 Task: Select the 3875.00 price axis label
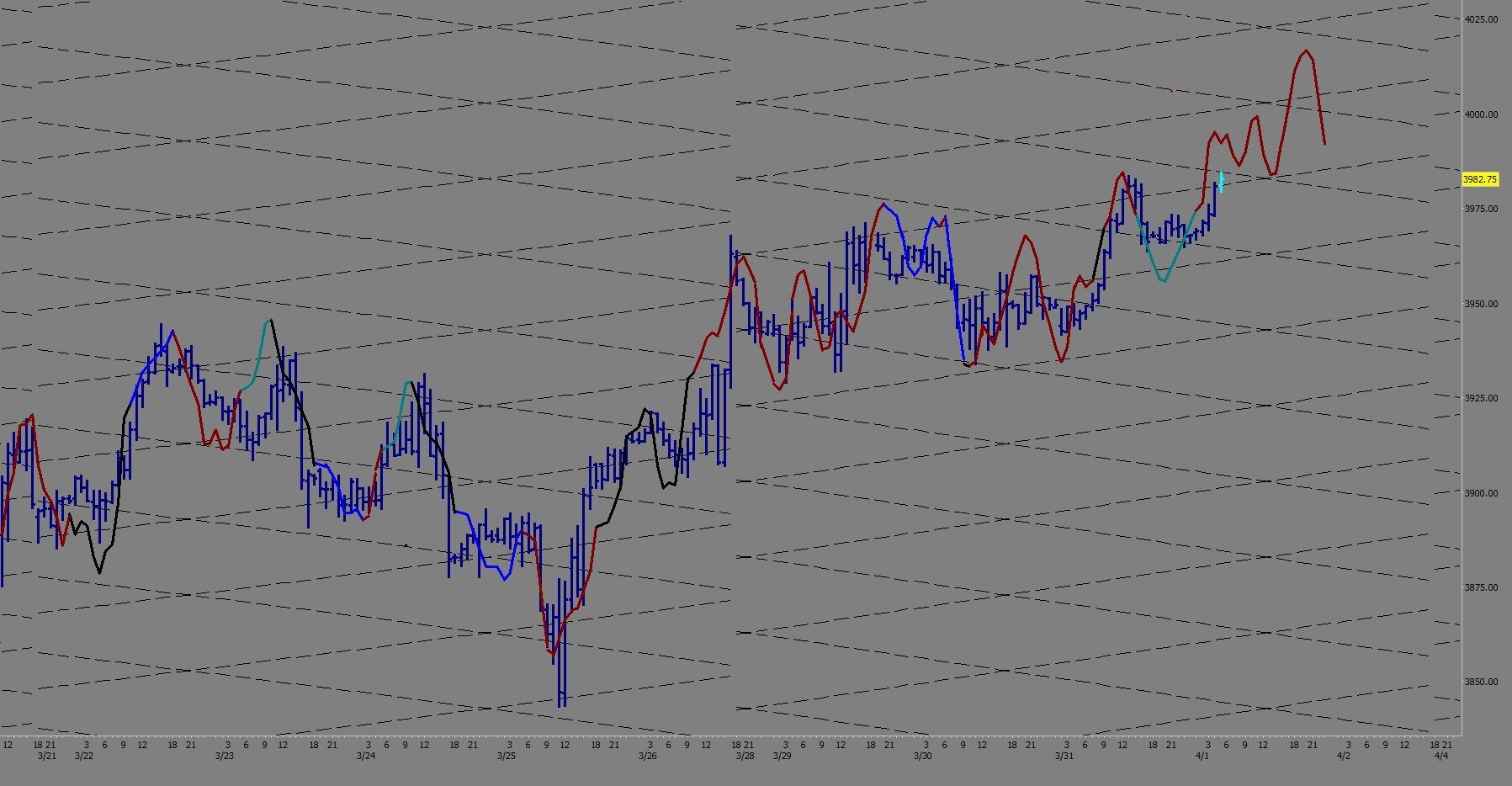click(1481, 587)
